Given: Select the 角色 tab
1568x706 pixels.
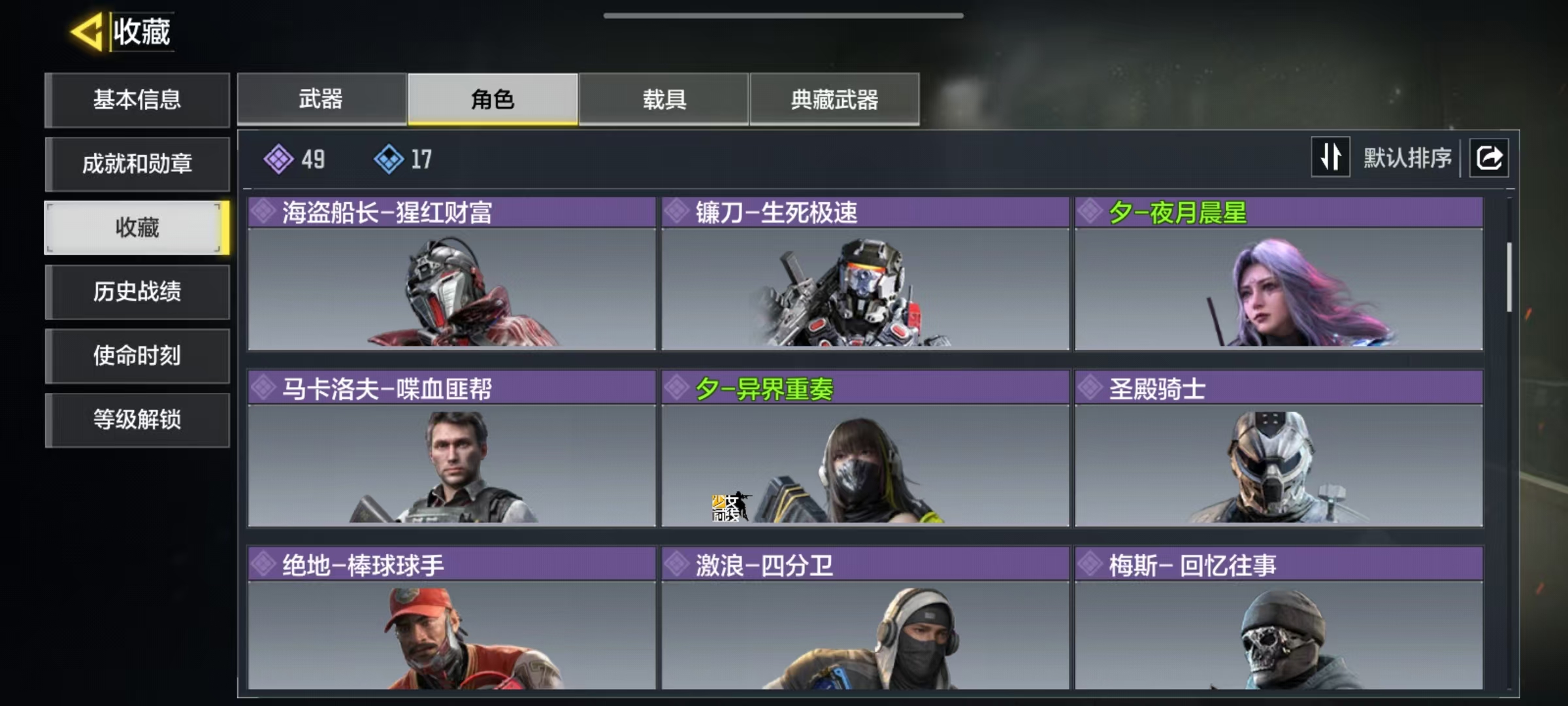Looking at the screenshot, I should click(493, 99).
